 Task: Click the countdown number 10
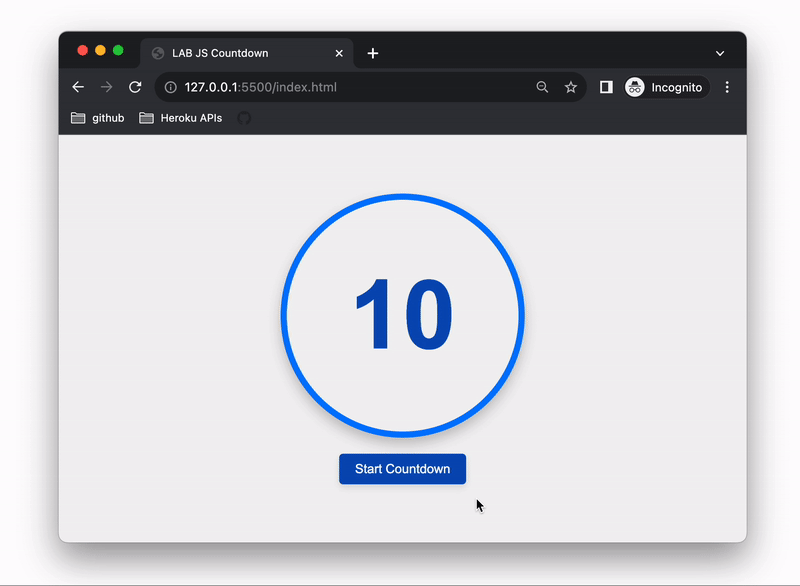tap(403, 315)
